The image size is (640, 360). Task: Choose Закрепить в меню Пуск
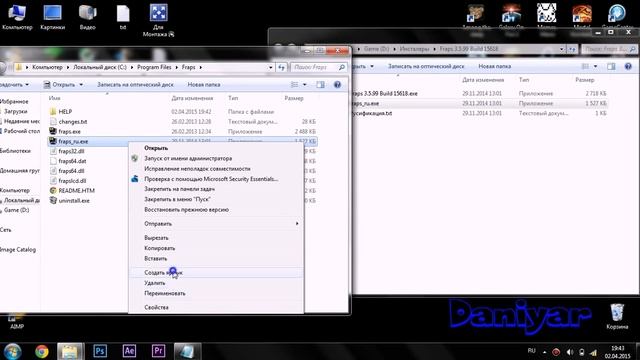point(216,199)
